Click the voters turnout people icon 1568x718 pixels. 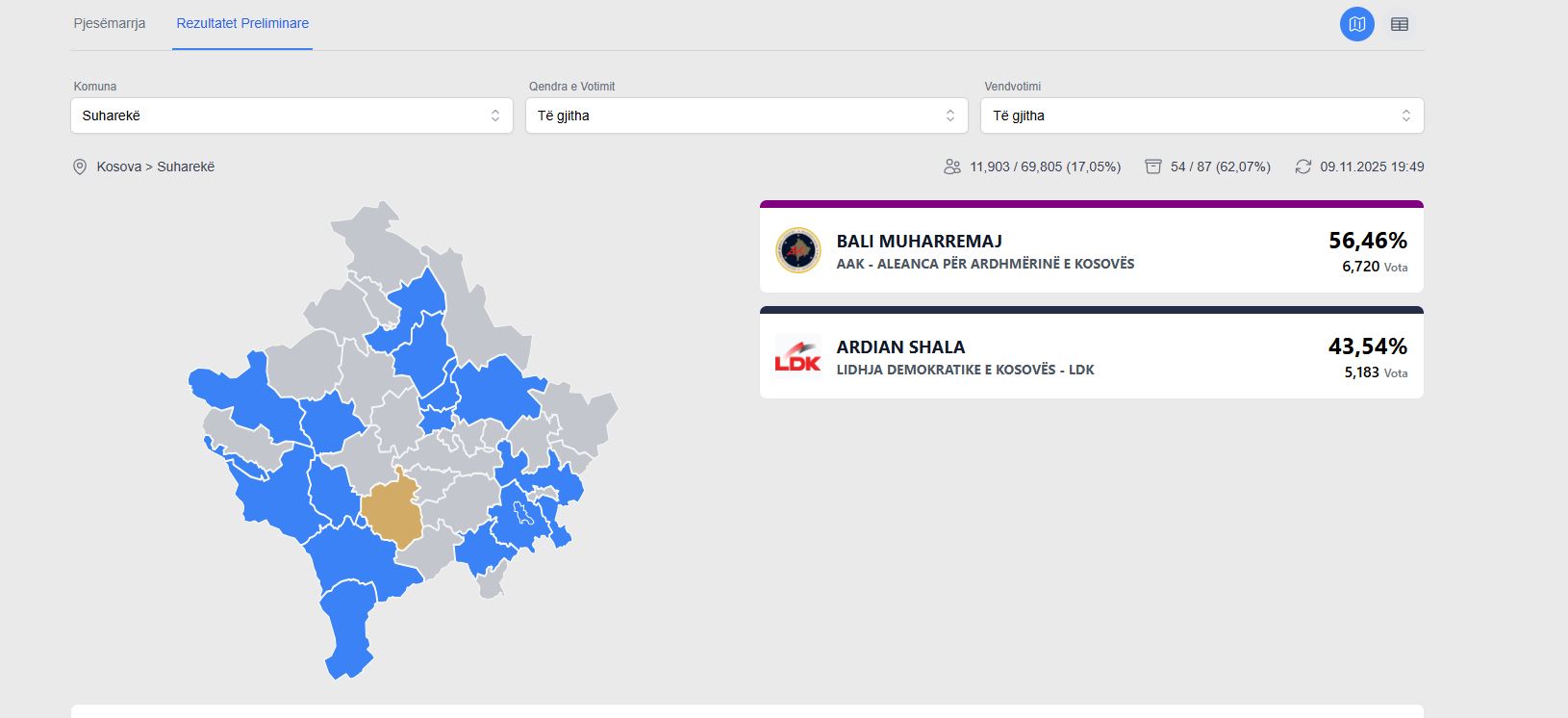(x=952, y=167)
